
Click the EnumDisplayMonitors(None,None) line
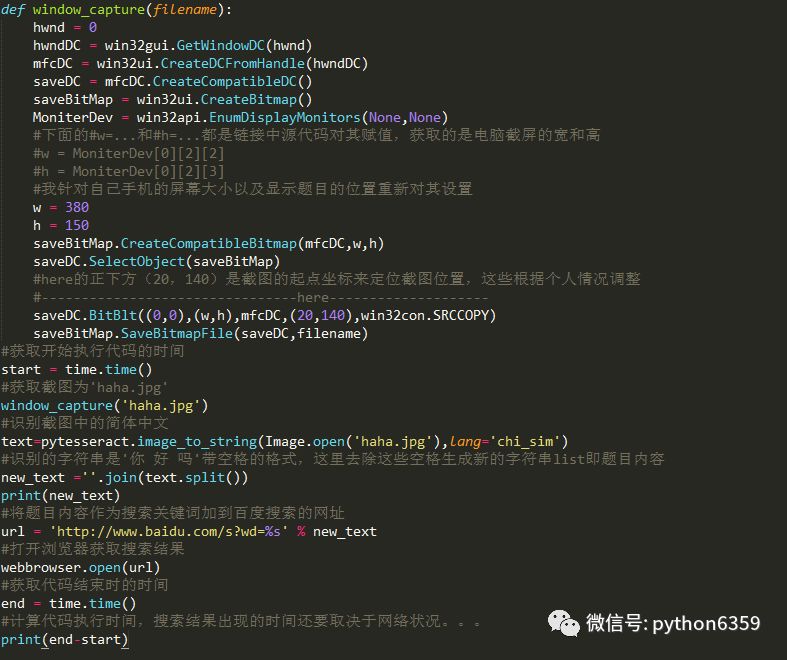240,117
